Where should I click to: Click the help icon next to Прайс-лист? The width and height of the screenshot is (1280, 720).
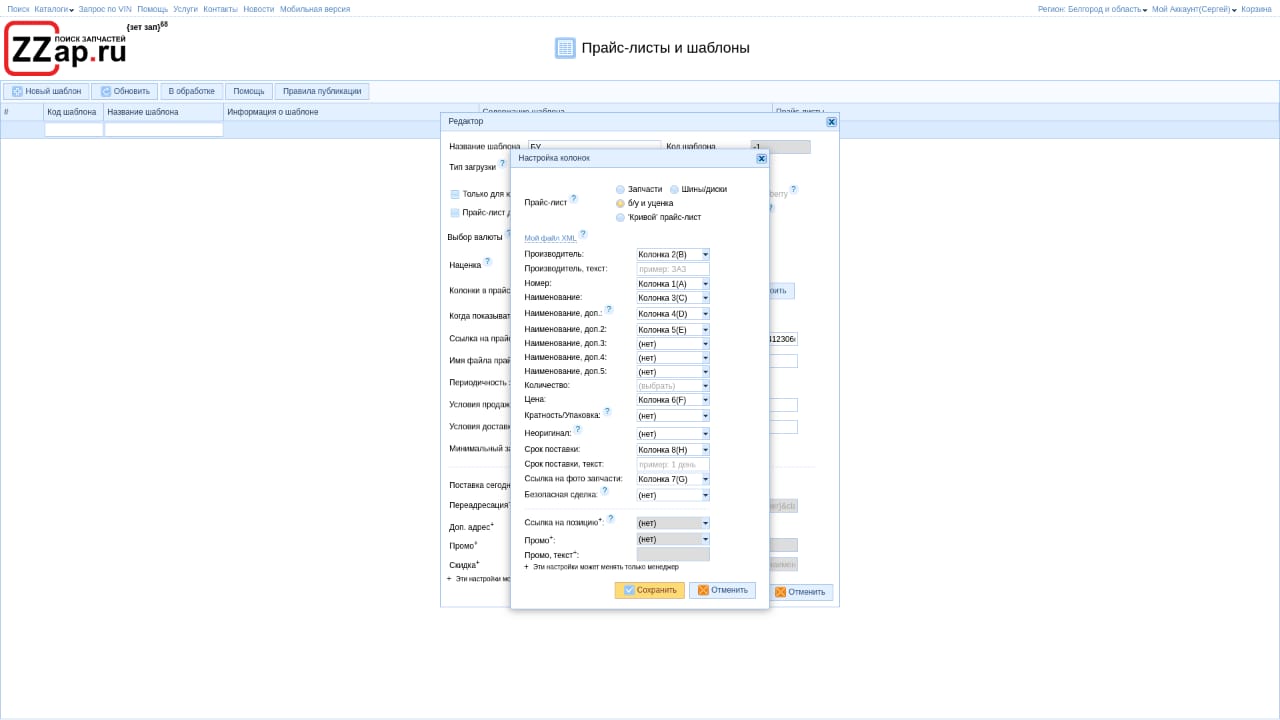coord(573,199)
